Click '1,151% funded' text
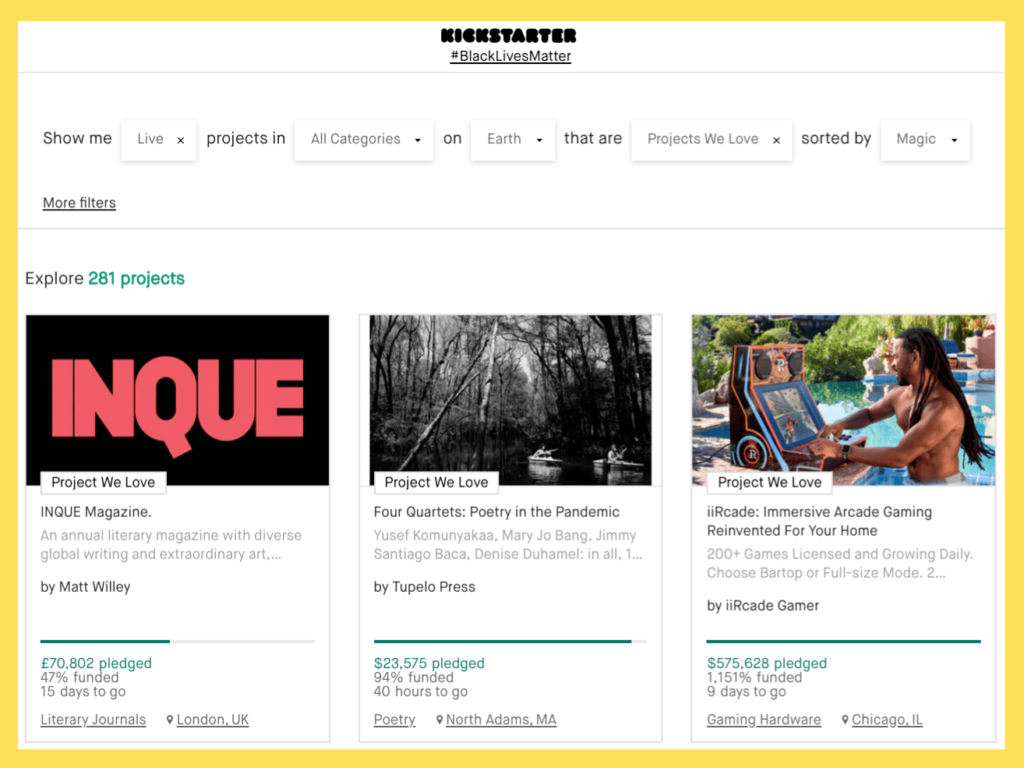The width and height of the screenshot is (1024, 768). coord(754,677)
